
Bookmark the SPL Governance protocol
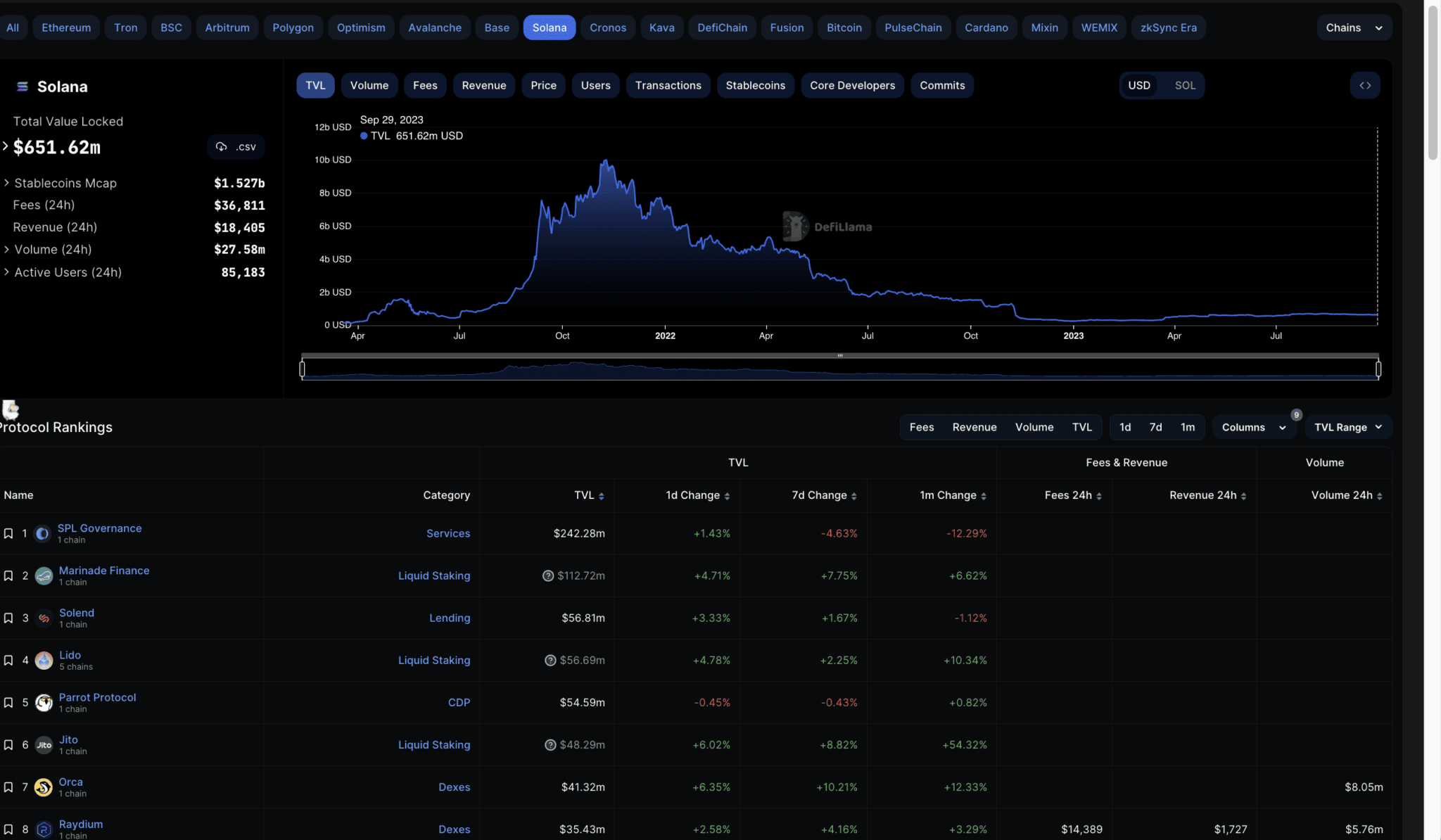(x=8, y=533)
